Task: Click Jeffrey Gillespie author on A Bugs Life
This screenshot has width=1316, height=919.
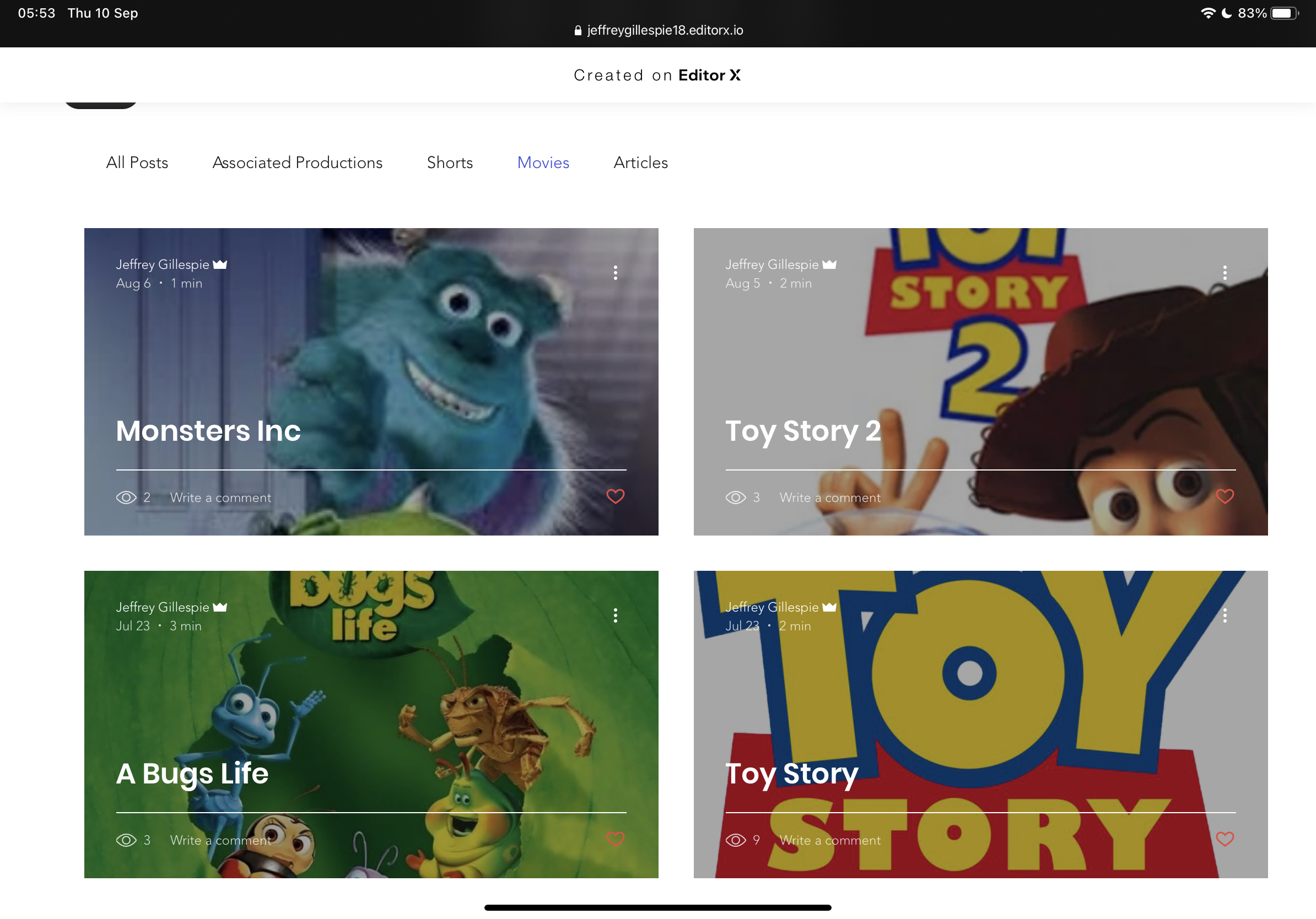Action: pos(162,607)
